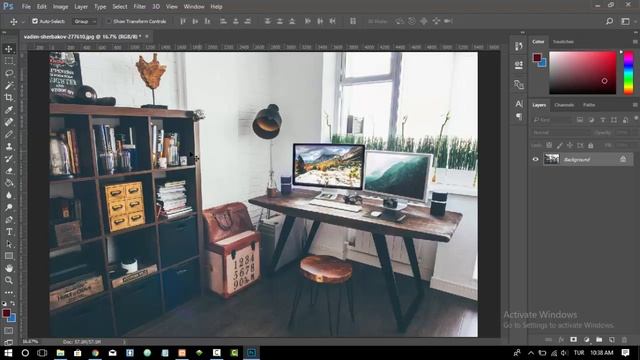Select the Eyedropper tool
The width and height of the screenshot is (640, 360).
(x=9, y=110)
